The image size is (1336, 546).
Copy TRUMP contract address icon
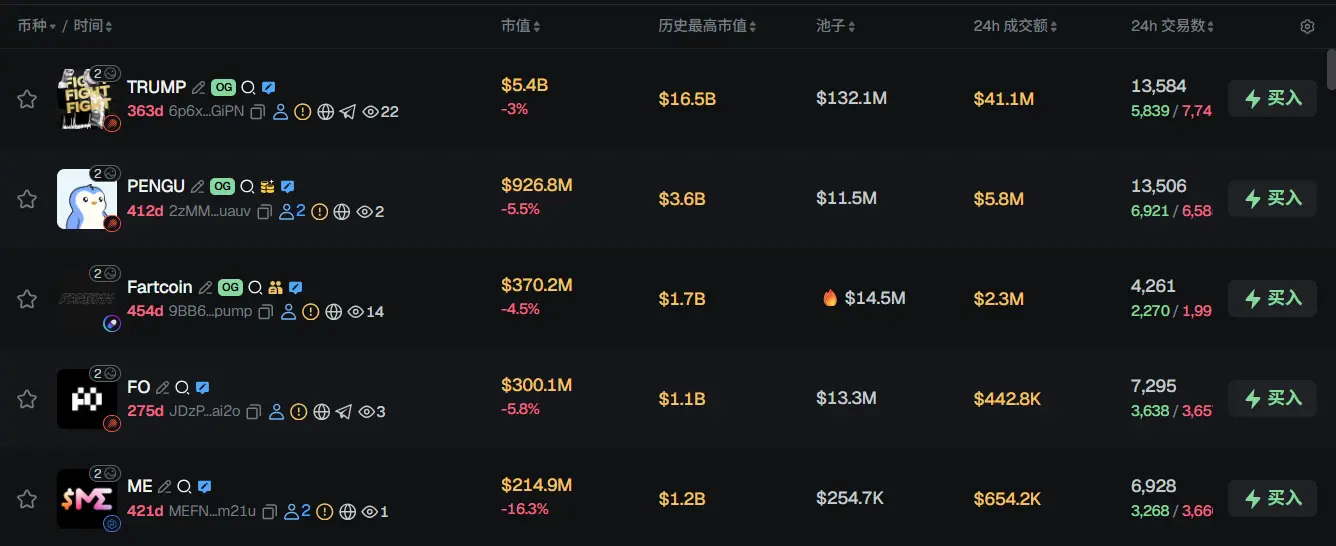point(257,112)
